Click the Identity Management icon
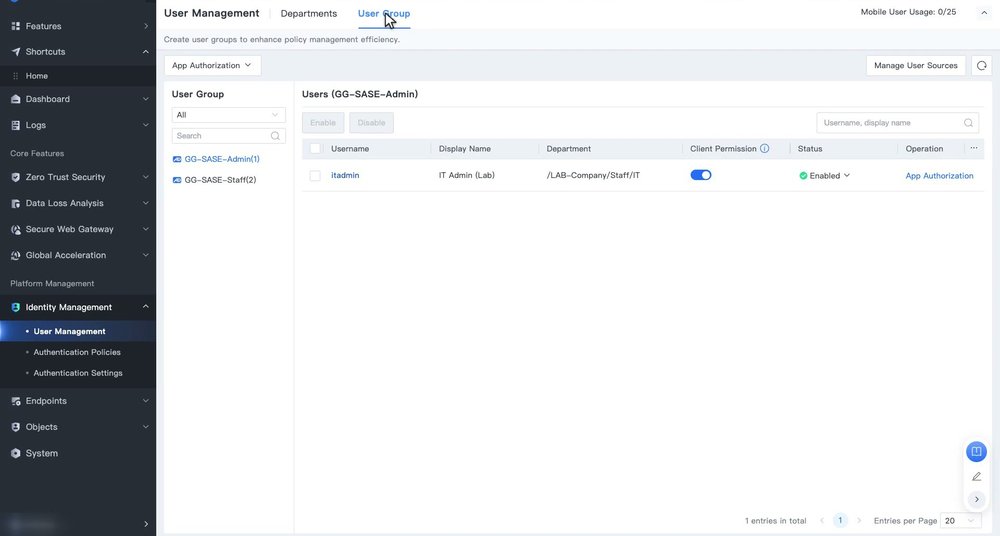 (x=16, y=308)
